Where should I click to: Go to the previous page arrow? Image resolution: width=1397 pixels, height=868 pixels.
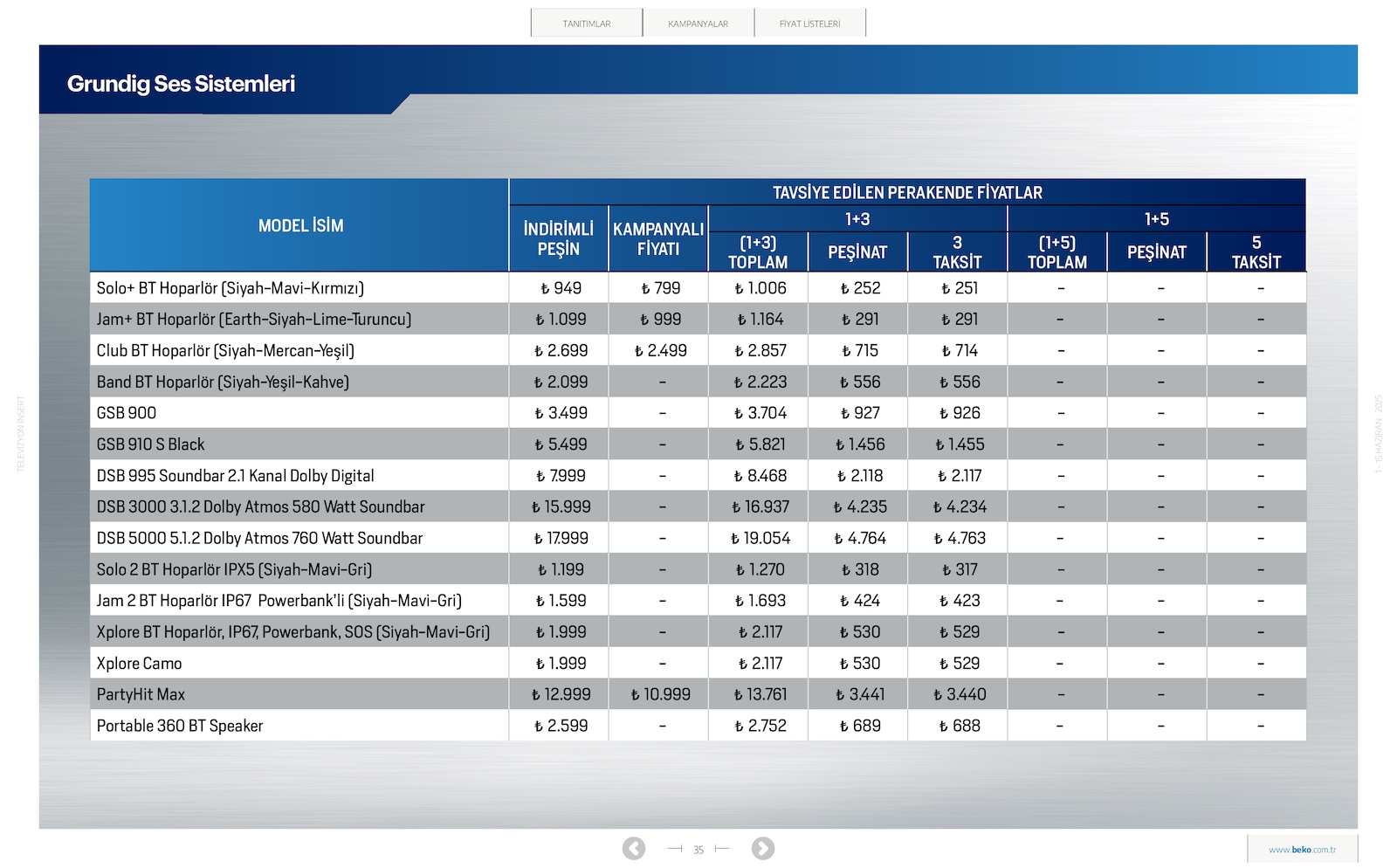pos(634,848)
